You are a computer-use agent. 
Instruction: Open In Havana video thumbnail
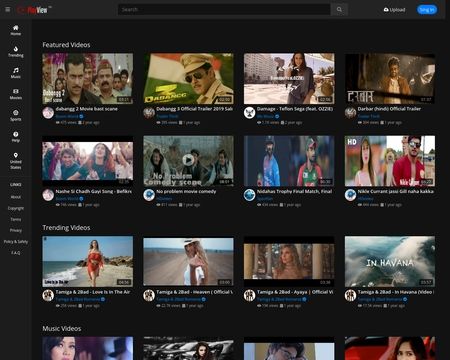390,261
